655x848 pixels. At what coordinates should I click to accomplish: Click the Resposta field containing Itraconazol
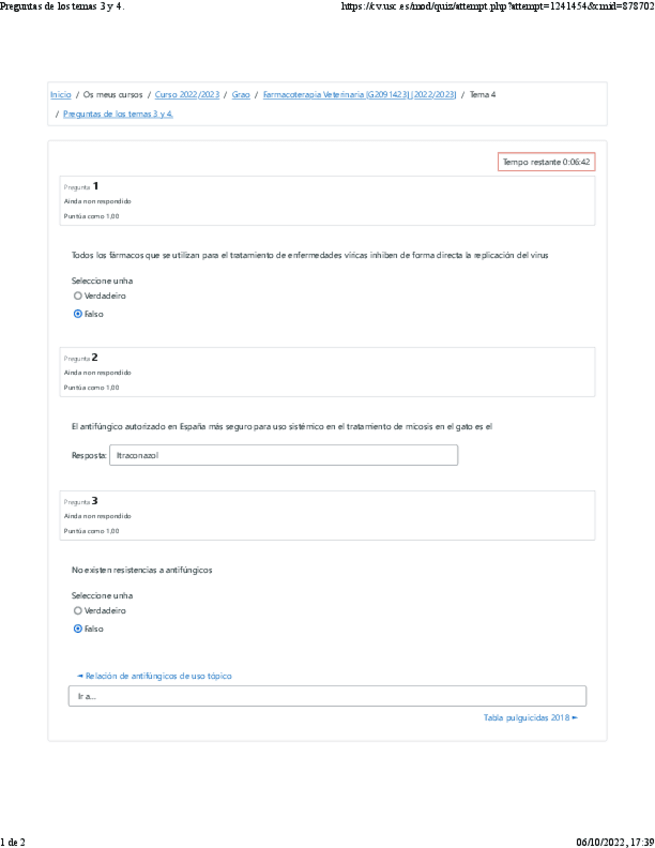282,455
